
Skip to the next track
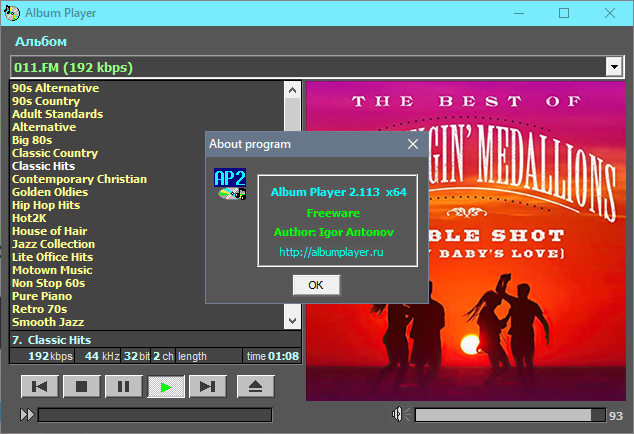click(x=208, y=387)
